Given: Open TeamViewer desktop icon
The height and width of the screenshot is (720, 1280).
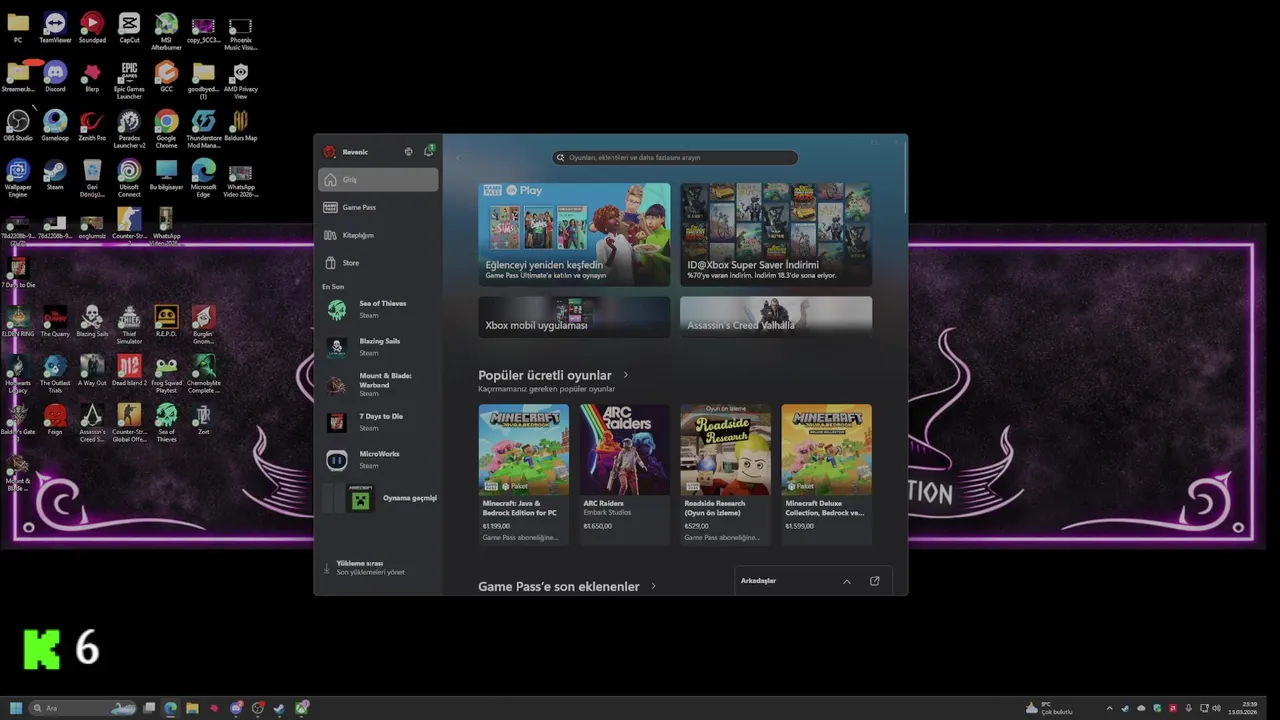Looking at the screenshot, I should point(55,29).
